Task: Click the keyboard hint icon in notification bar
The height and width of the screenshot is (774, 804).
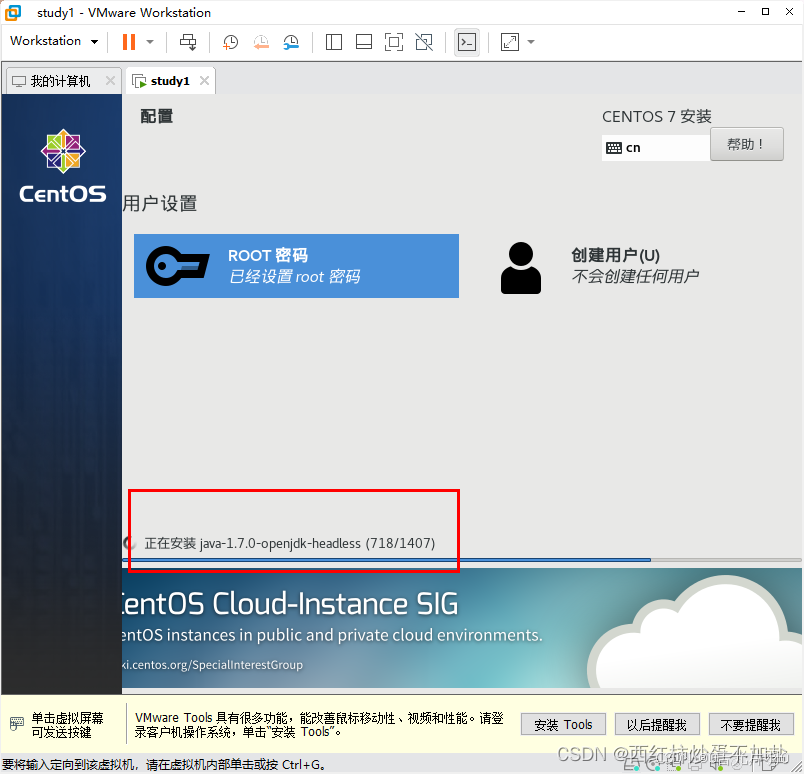Action: 16,724
